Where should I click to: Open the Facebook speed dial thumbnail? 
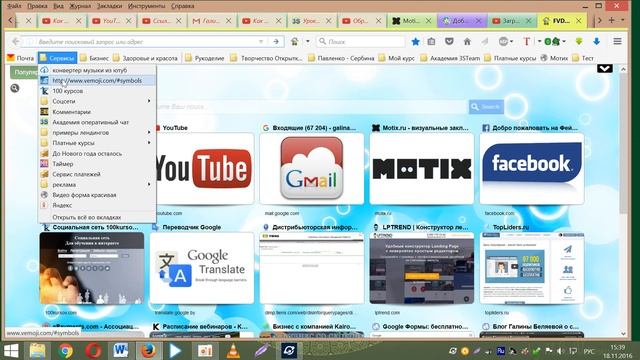532,168
